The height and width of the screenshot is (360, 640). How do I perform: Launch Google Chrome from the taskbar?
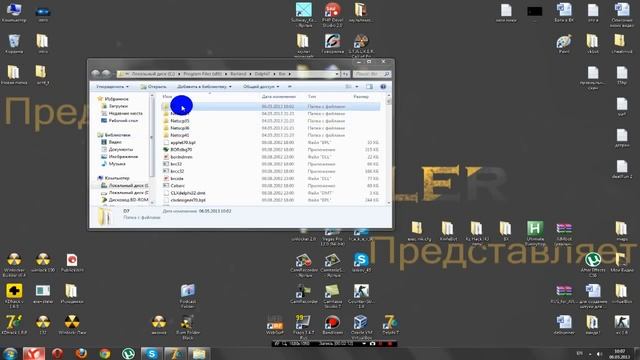pos(105,353)
